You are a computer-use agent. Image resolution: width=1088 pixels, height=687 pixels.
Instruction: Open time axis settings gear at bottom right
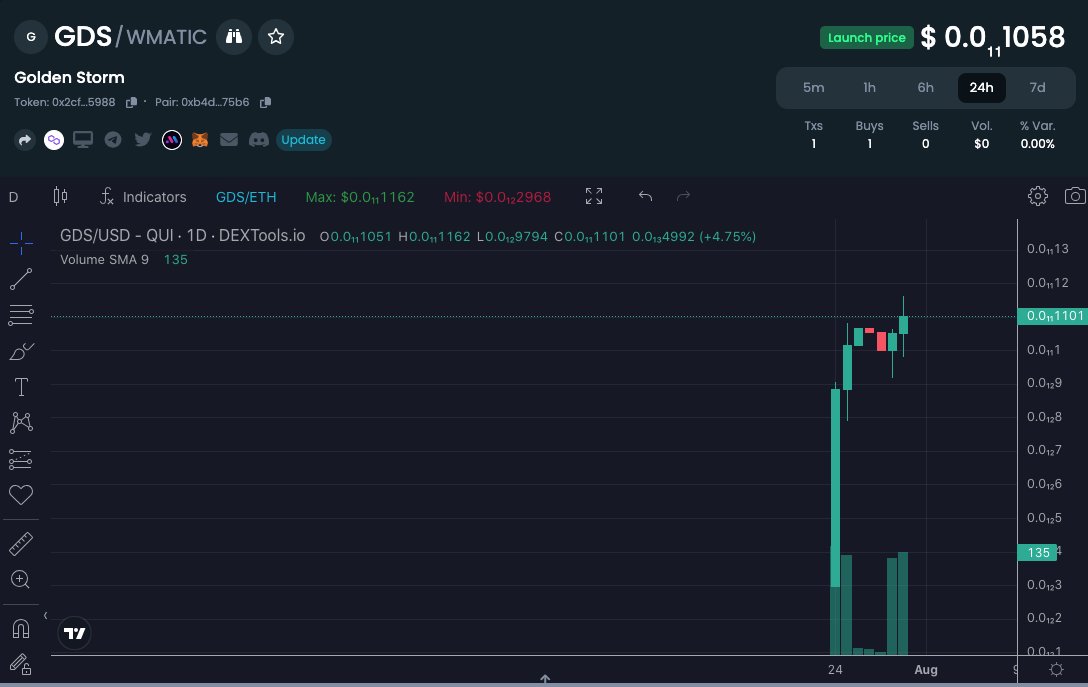click(x=1056, y=670)
